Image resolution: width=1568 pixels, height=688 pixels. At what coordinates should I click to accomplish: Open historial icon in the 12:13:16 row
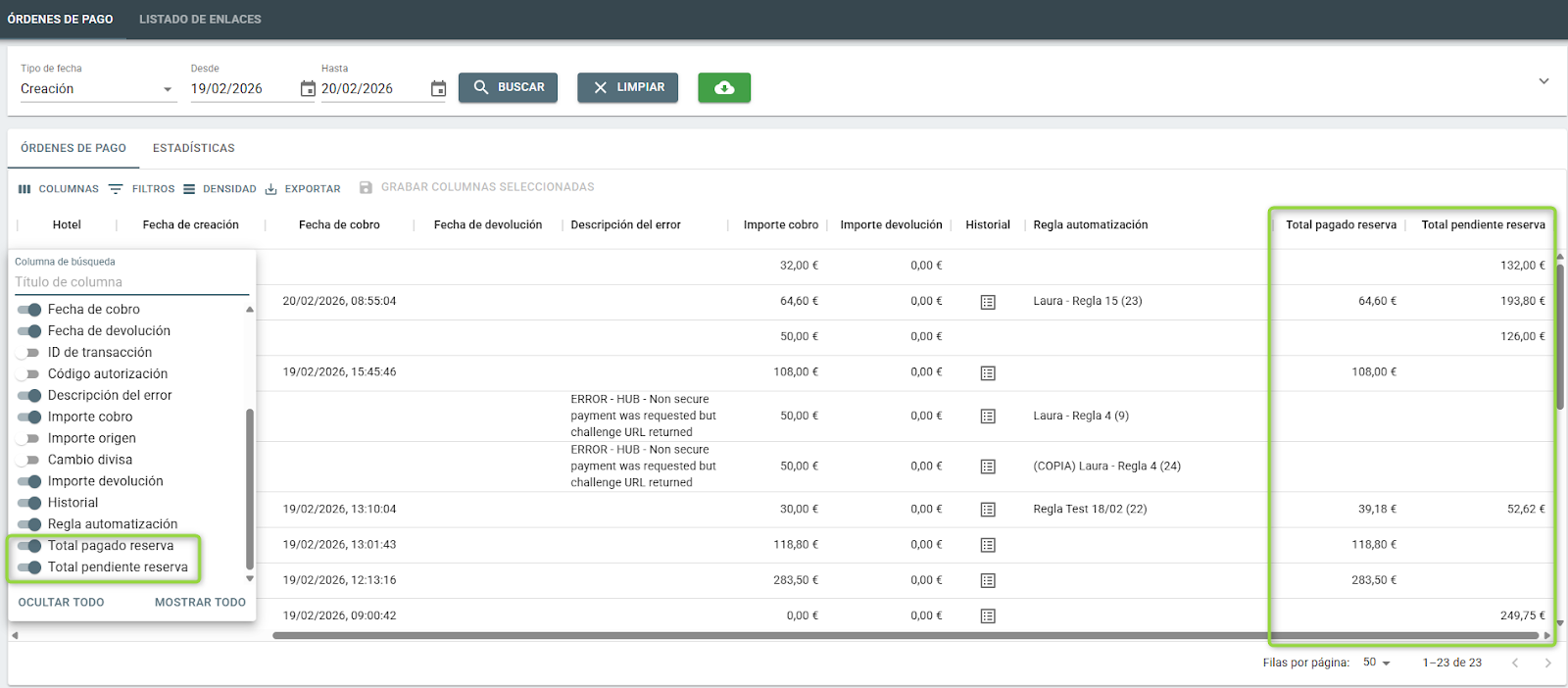click(988, 580)
